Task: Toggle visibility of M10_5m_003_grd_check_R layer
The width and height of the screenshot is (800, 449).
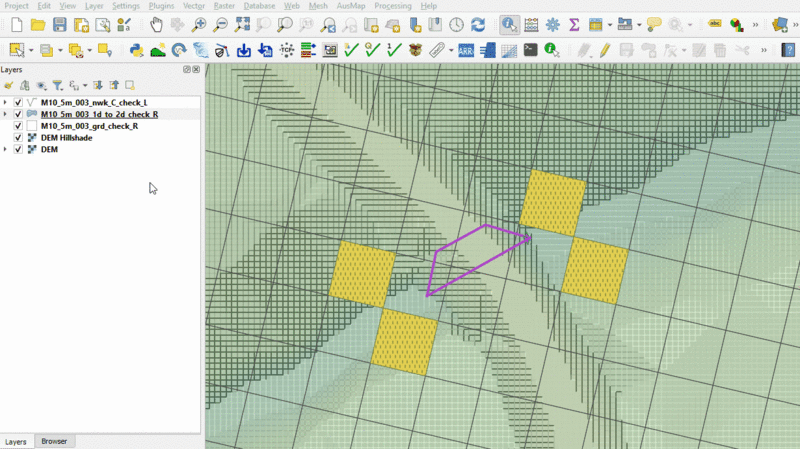Action: click(x=18, y=126)
